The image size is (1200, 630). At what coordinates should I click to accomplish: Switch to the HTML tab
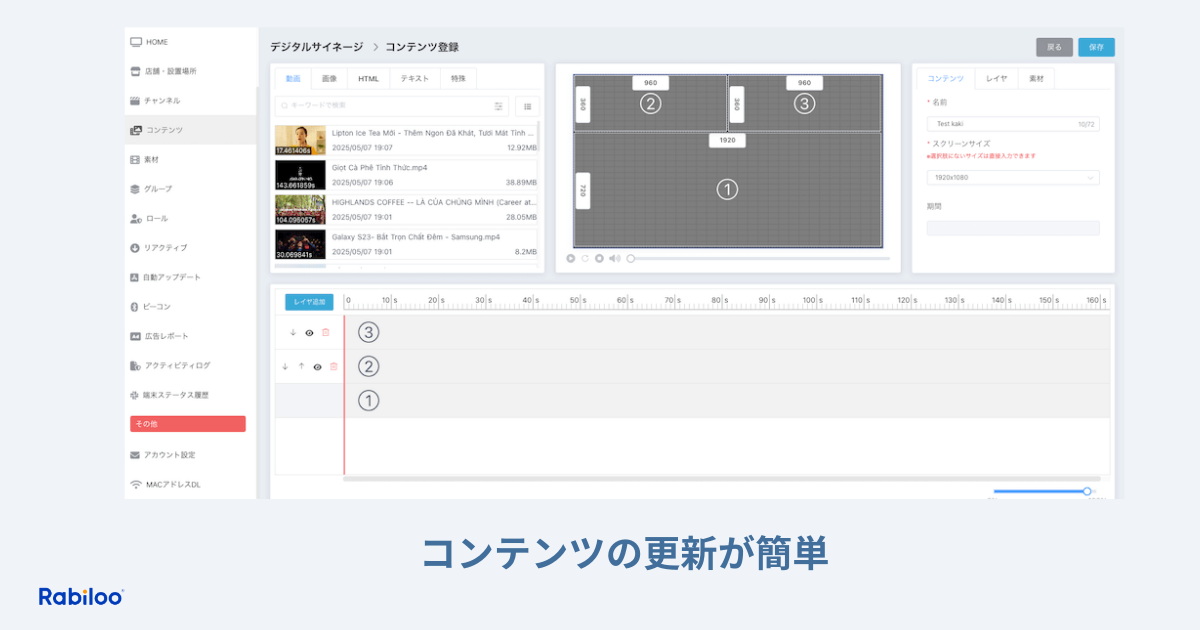pos(368,78)
